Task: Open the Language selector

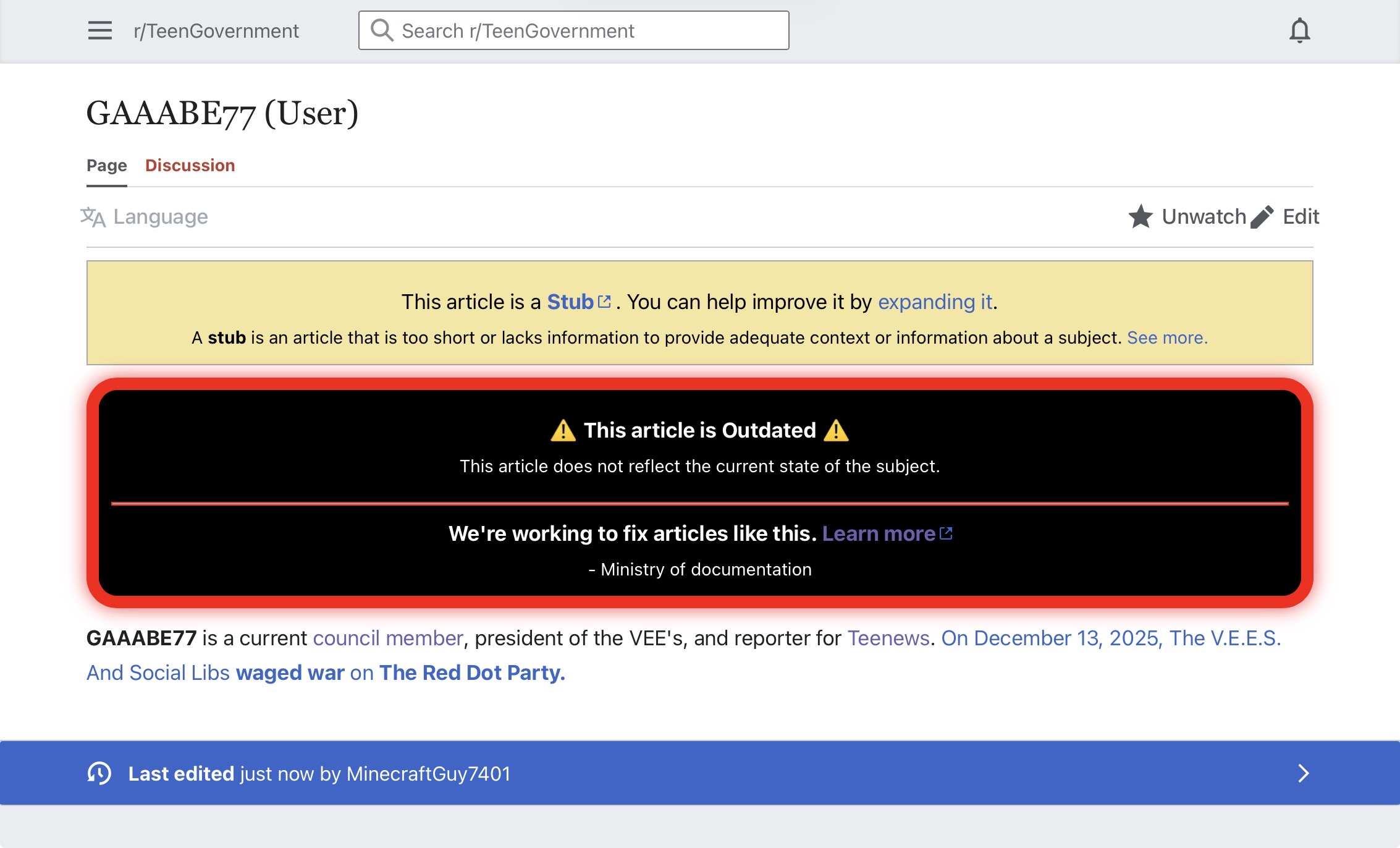Action: coord(161,217)
